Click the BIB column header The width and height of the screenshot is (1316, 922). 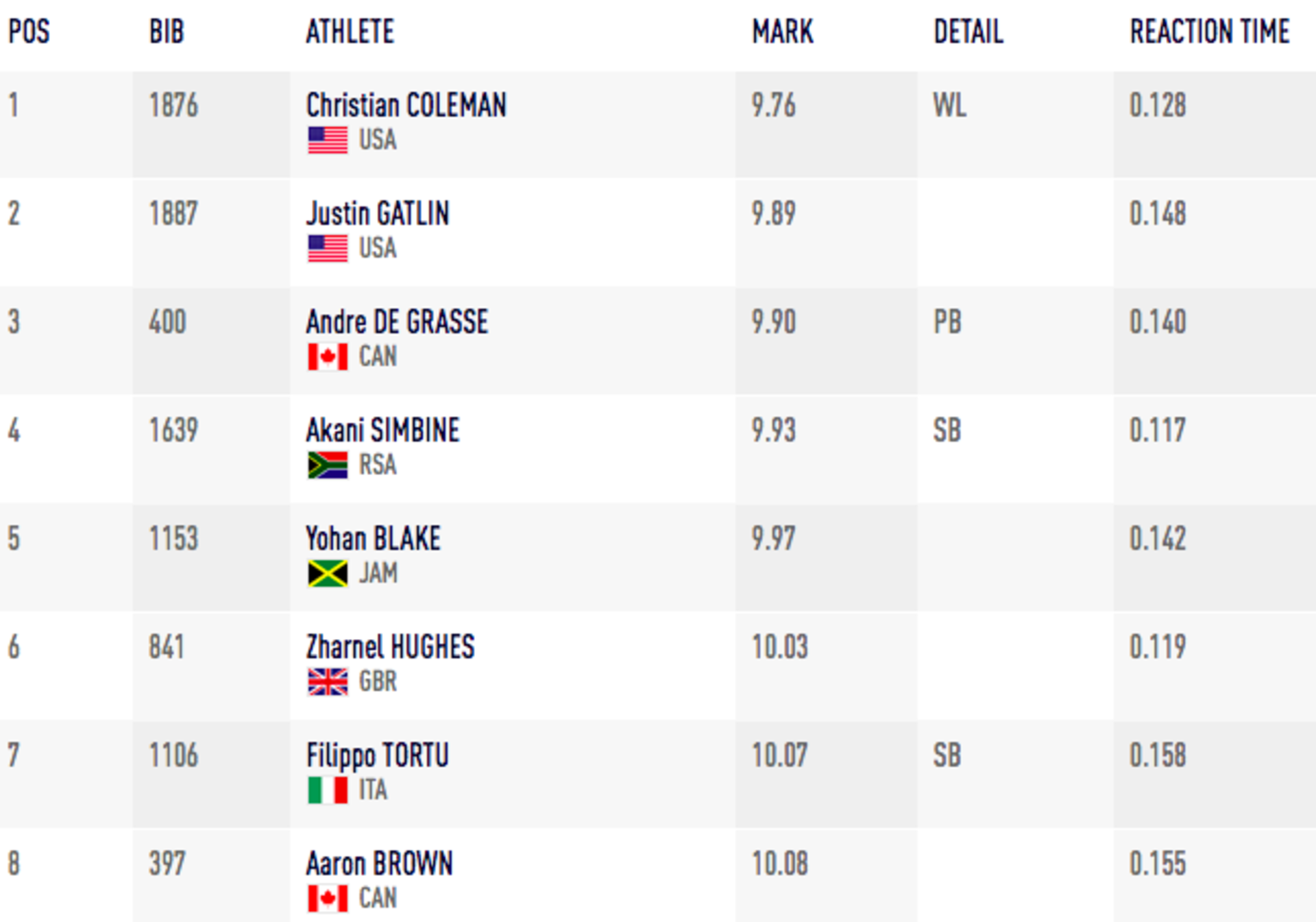pos(167,32)
